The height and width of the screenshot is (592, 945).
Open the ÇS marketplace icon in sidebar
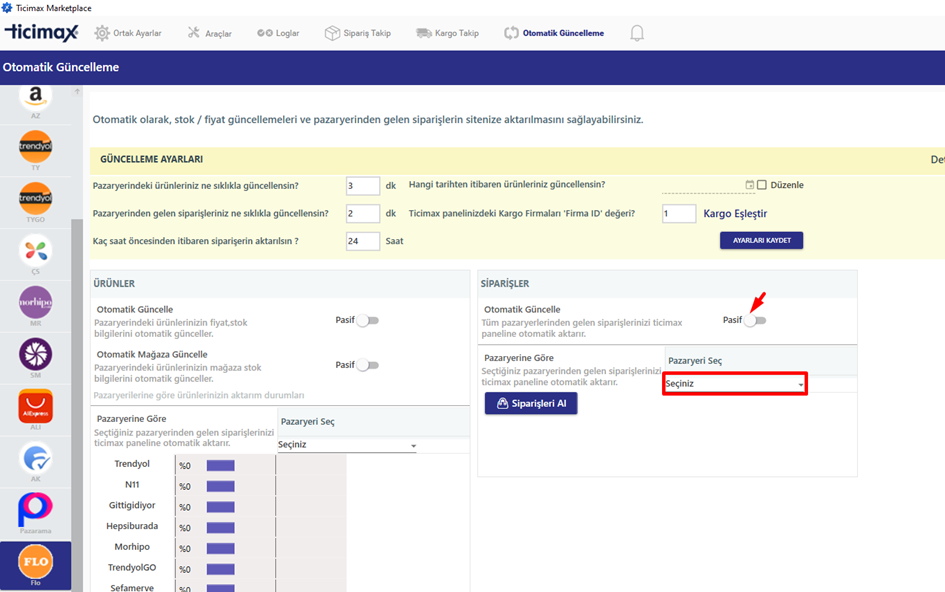coord(36,250)
